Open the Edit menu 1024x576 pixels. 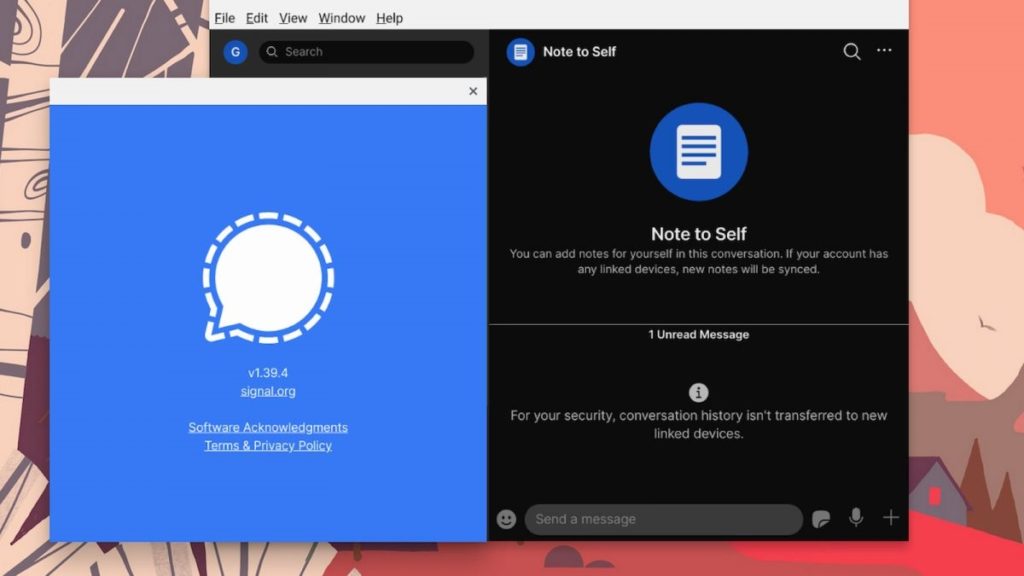pyautogui.click(x=257, y=18)
